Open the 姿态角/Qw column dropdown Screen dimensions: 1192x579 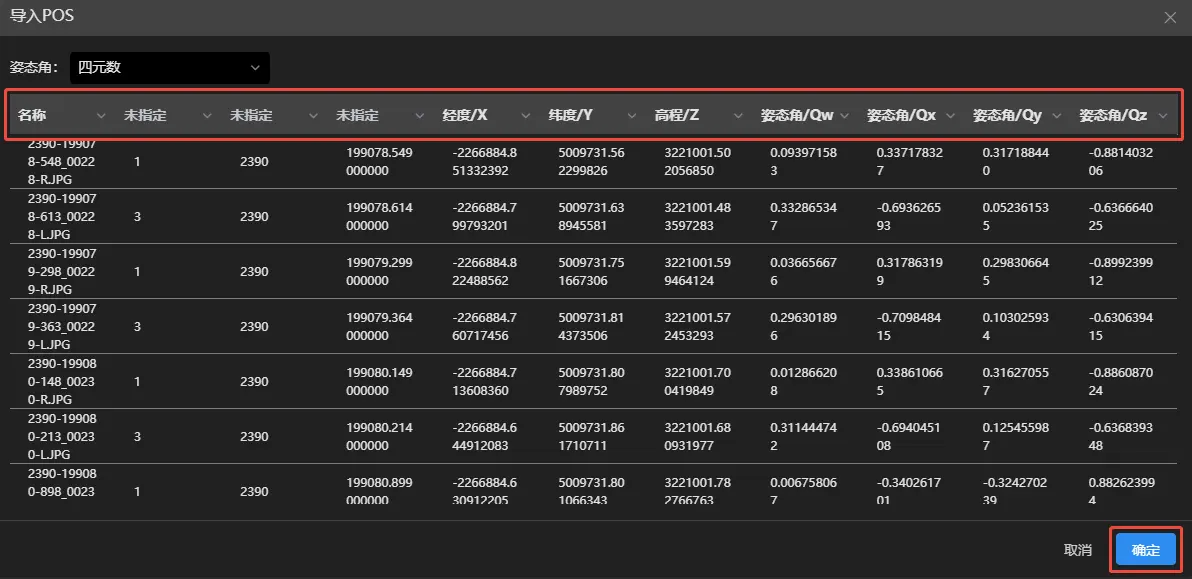pyautogui.click(x=804, y=116)
